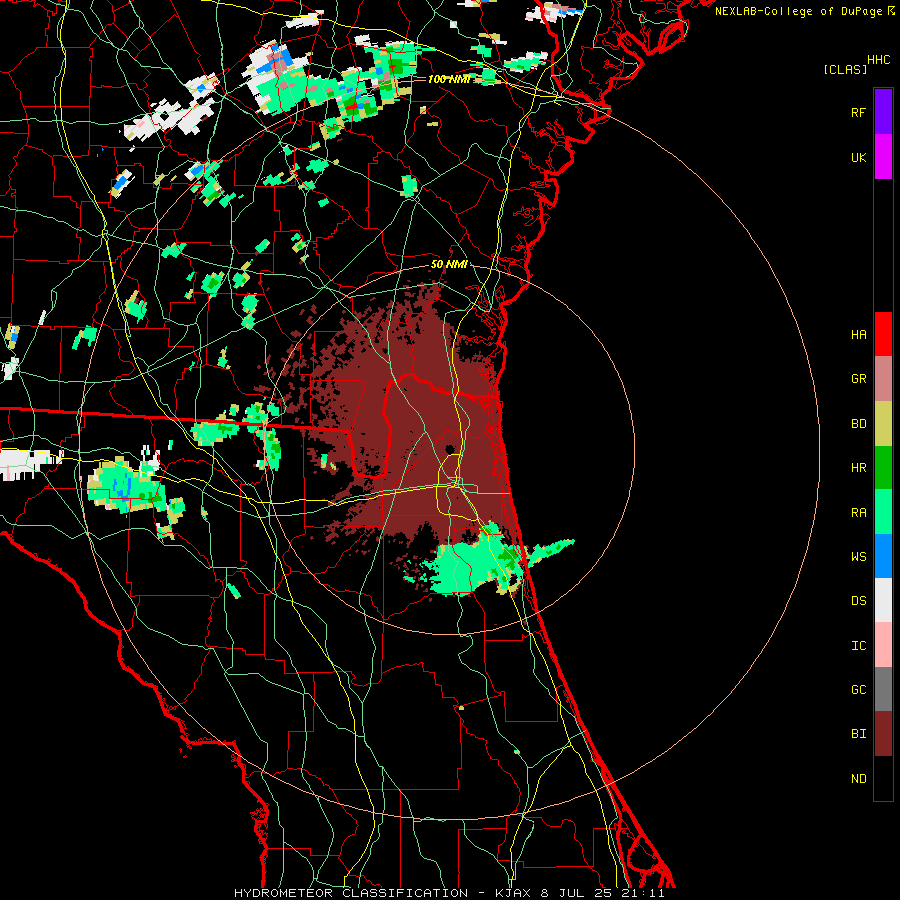Click the "HR" legend label

tap(858, 468)
